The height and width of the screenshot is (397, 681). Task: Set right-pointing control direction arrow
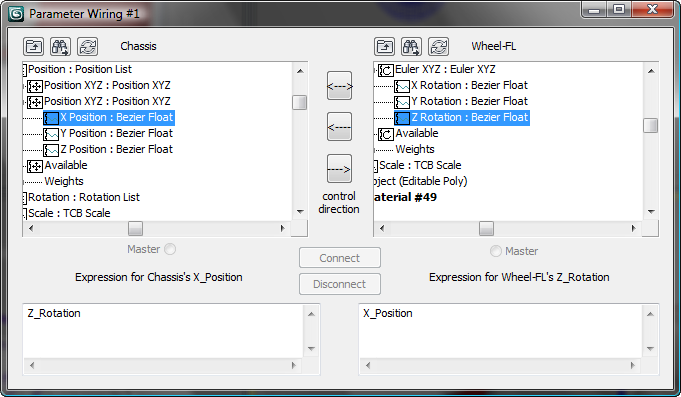339,169
